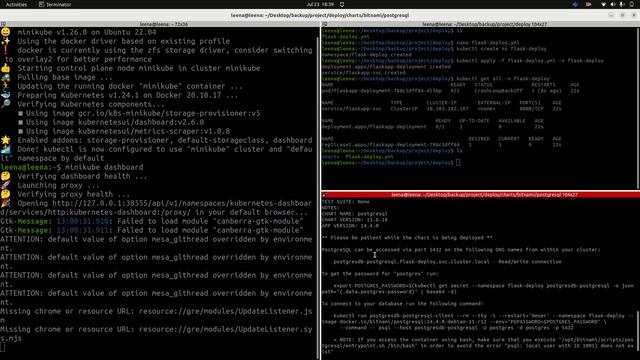Click 'kubectl create ns flask-deploy' command
Image resolution: width=640 pixels, height=360 pixels.
click(501, 49)
